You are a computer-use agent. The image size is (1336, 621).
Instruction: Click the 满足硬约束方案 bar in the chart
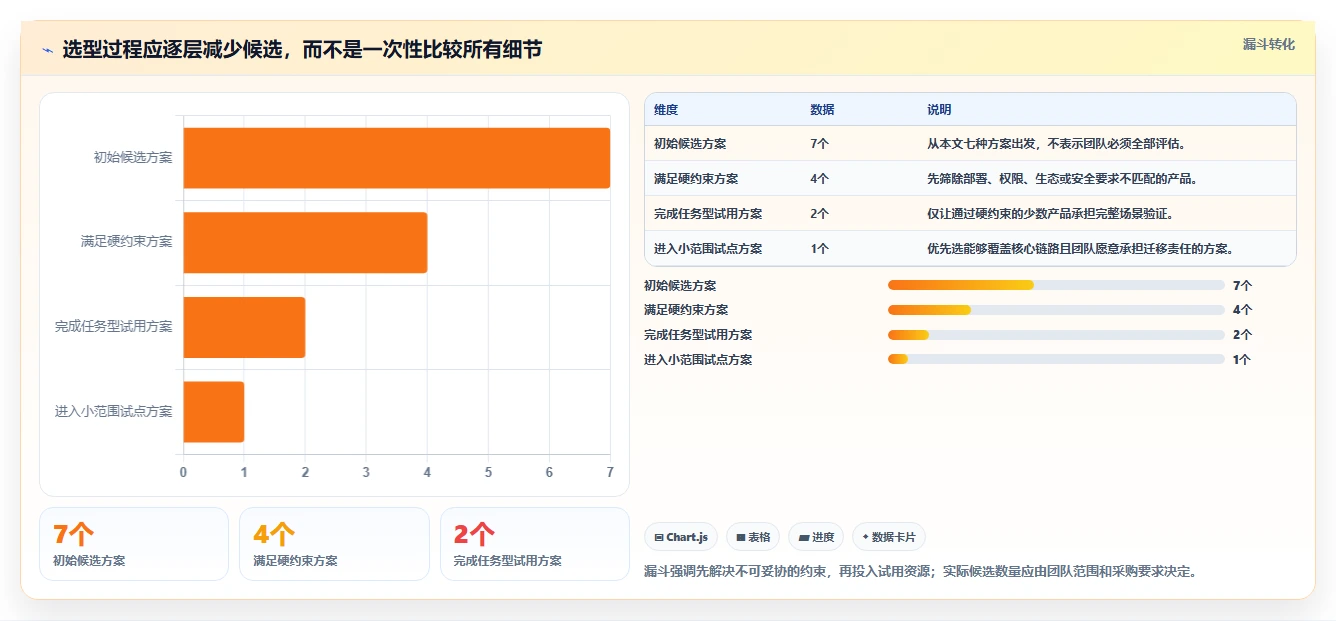click(305, 242)
